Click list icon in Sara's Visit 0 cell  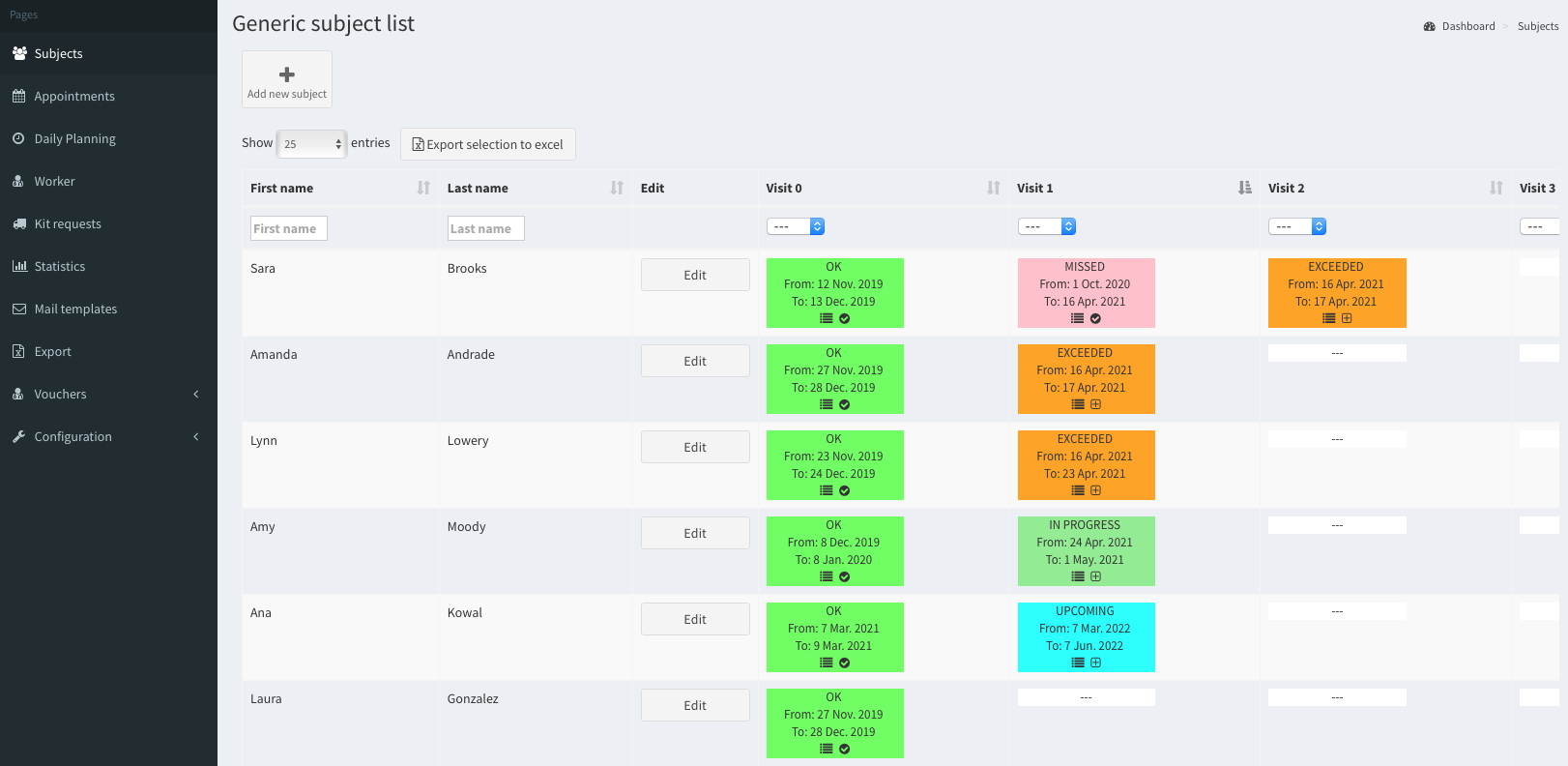pyautogui.click(x=826, y=318)
